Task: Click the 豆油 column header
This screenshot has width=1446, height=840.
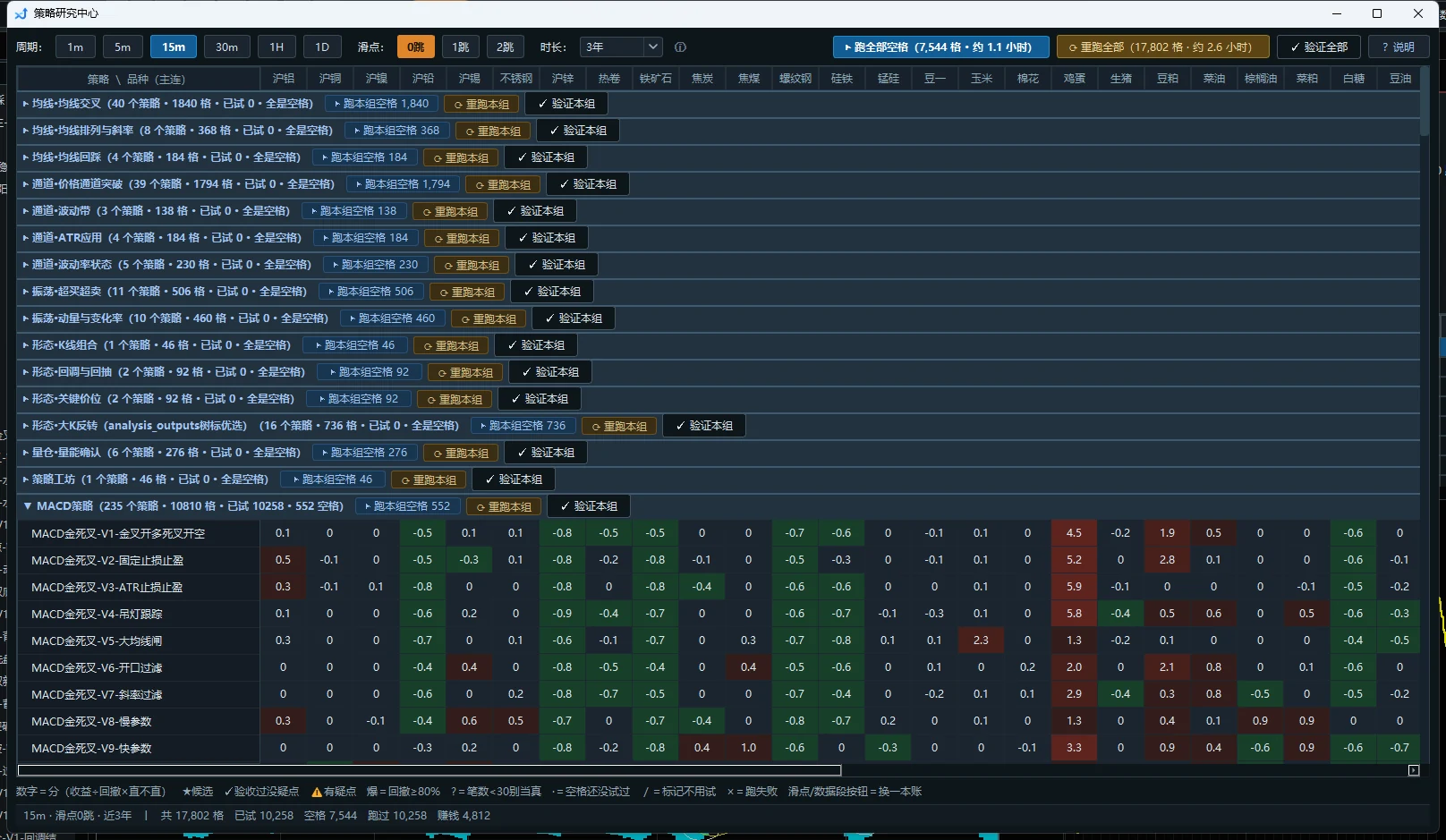Action: click(x=1400, y=79)
